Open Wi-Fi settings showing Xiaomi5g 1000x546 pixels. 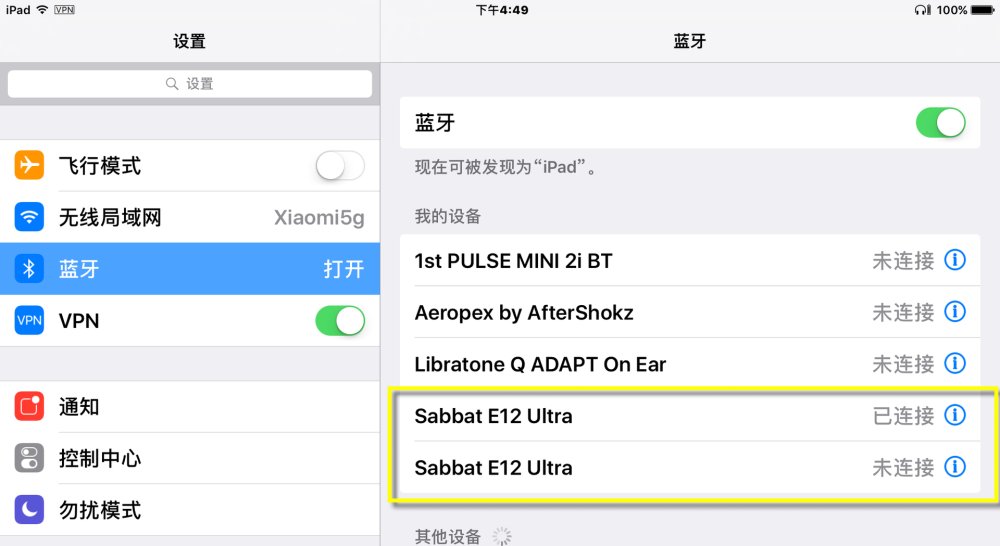click(x=190, y=217)
